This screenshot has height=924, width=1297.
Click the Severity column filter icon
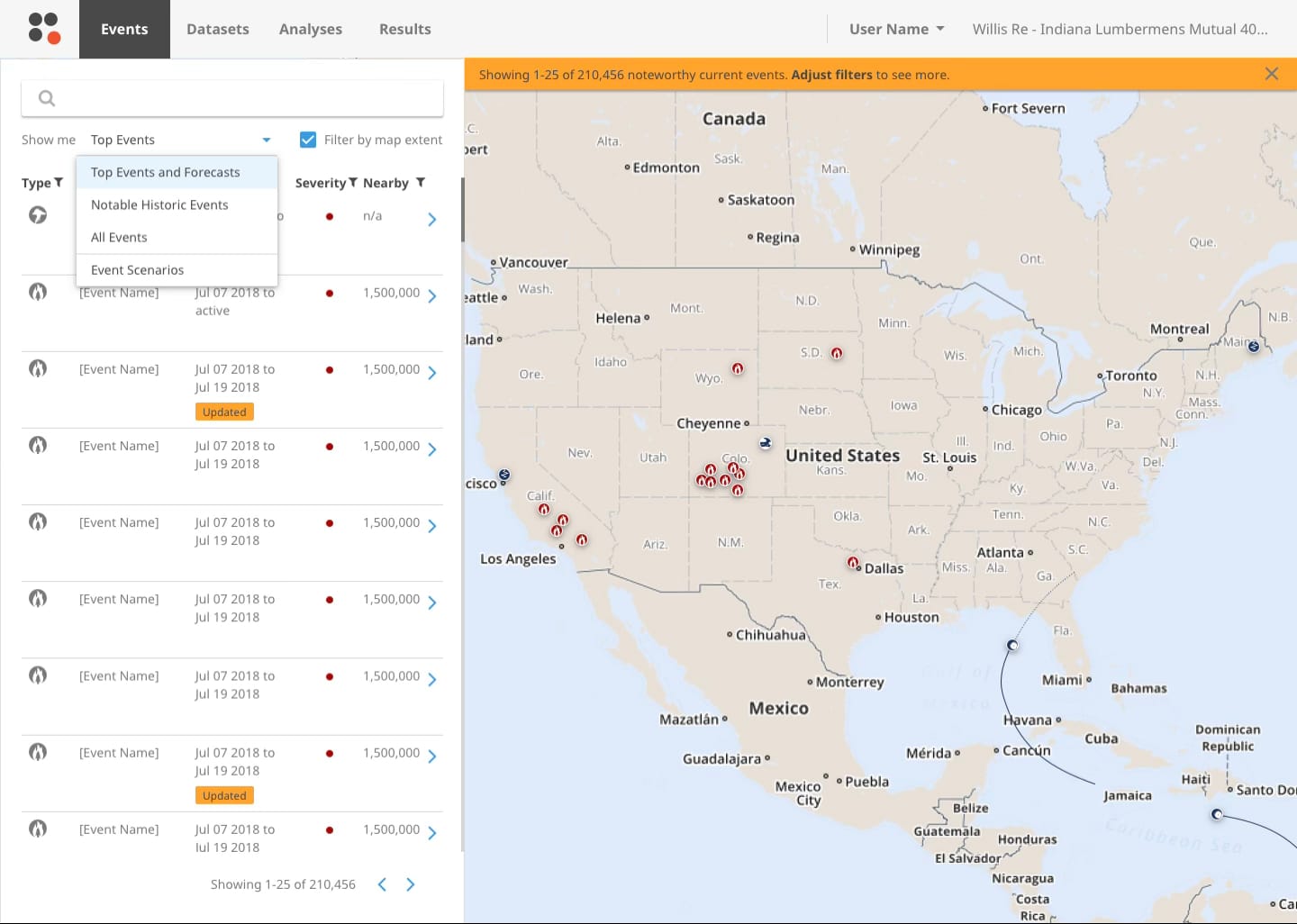click(x=353, y=183)
